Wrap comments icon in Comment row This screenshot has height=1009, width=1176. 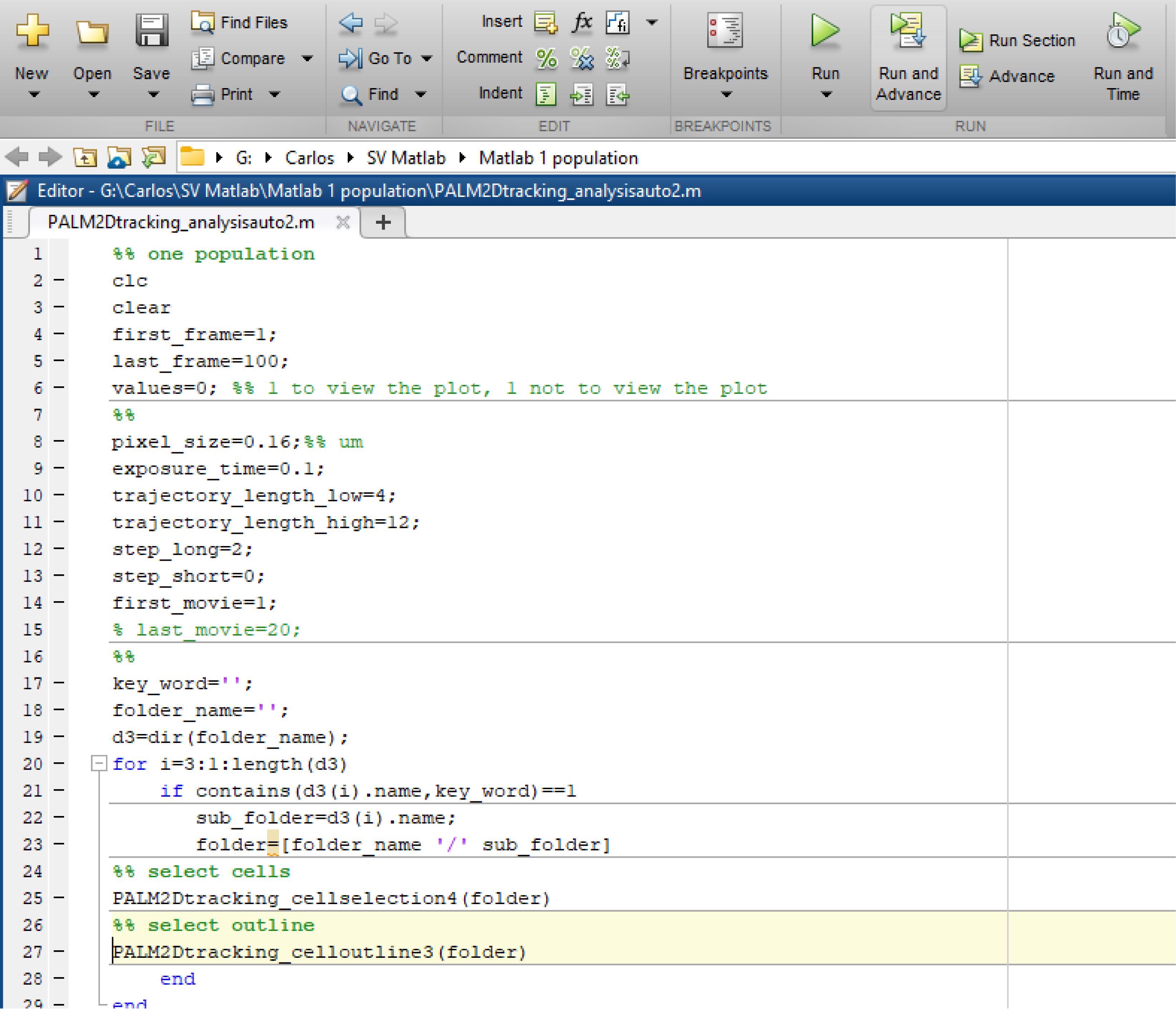pos(617,58)
